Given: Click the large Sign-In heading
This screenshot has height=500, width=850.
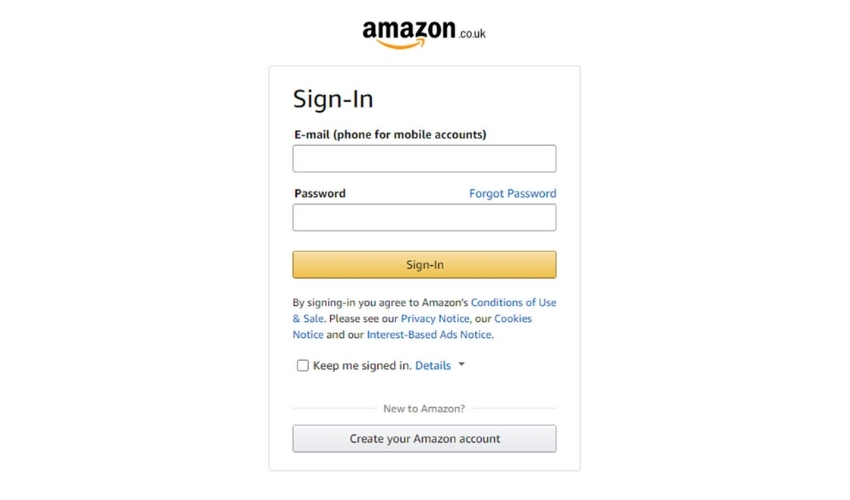Looking at the screenshot, I should (x=333, y=99).
